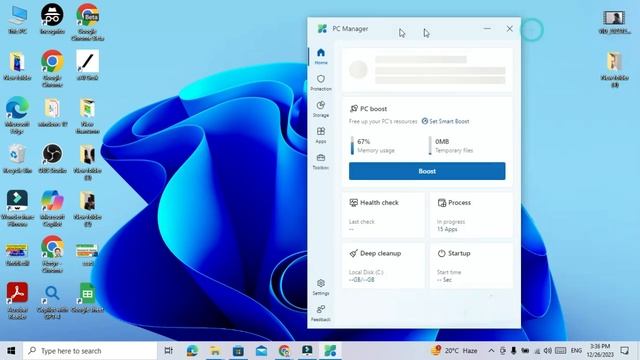The height and width of the screenshot is (360, 640).
Task: Click the volume speaker tray icon
Action: point(548,351)
